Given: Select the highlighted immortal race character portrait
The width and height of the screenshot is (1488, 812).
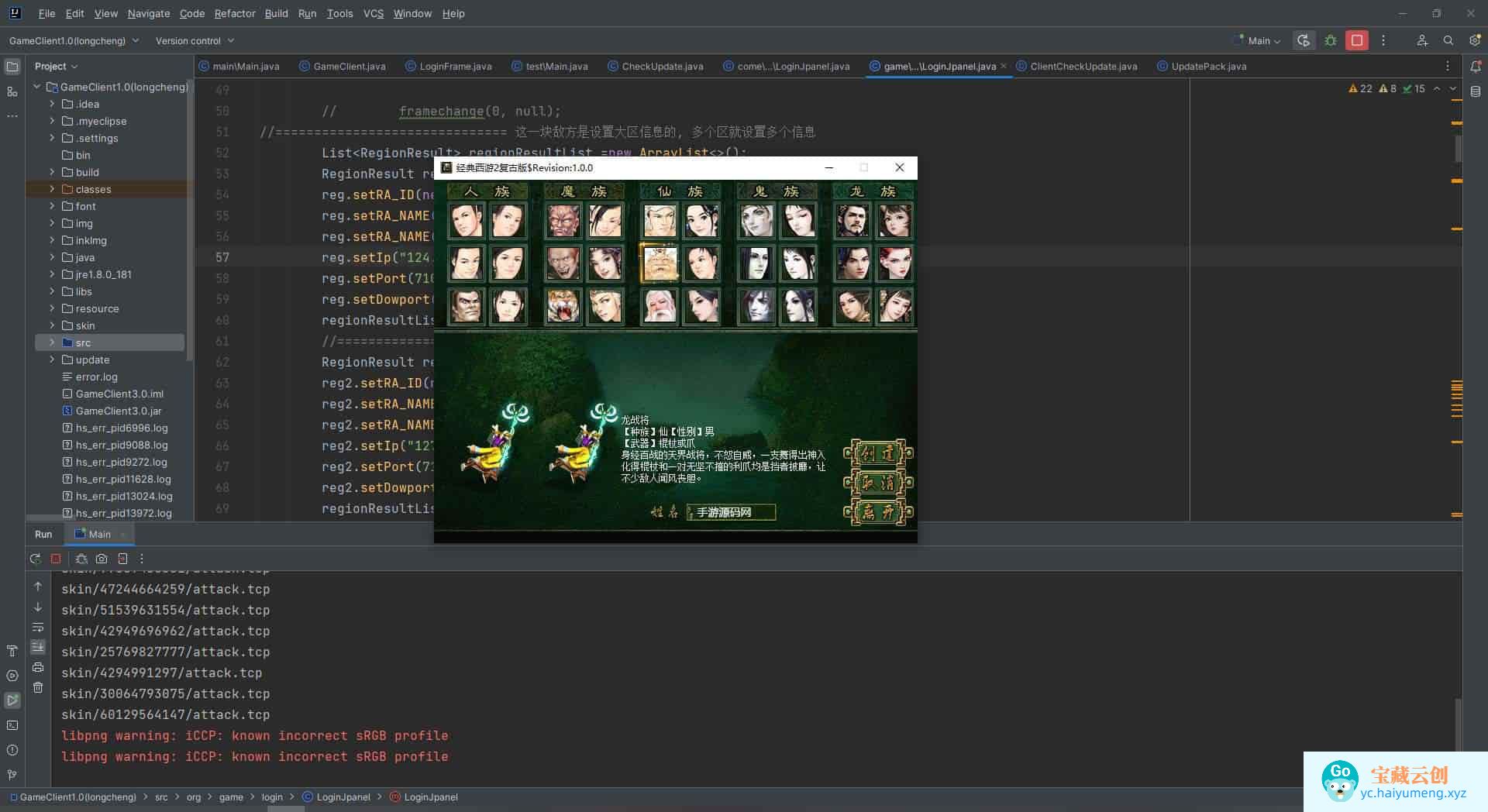Looking at the screenshot, I should tap(660, 263).
